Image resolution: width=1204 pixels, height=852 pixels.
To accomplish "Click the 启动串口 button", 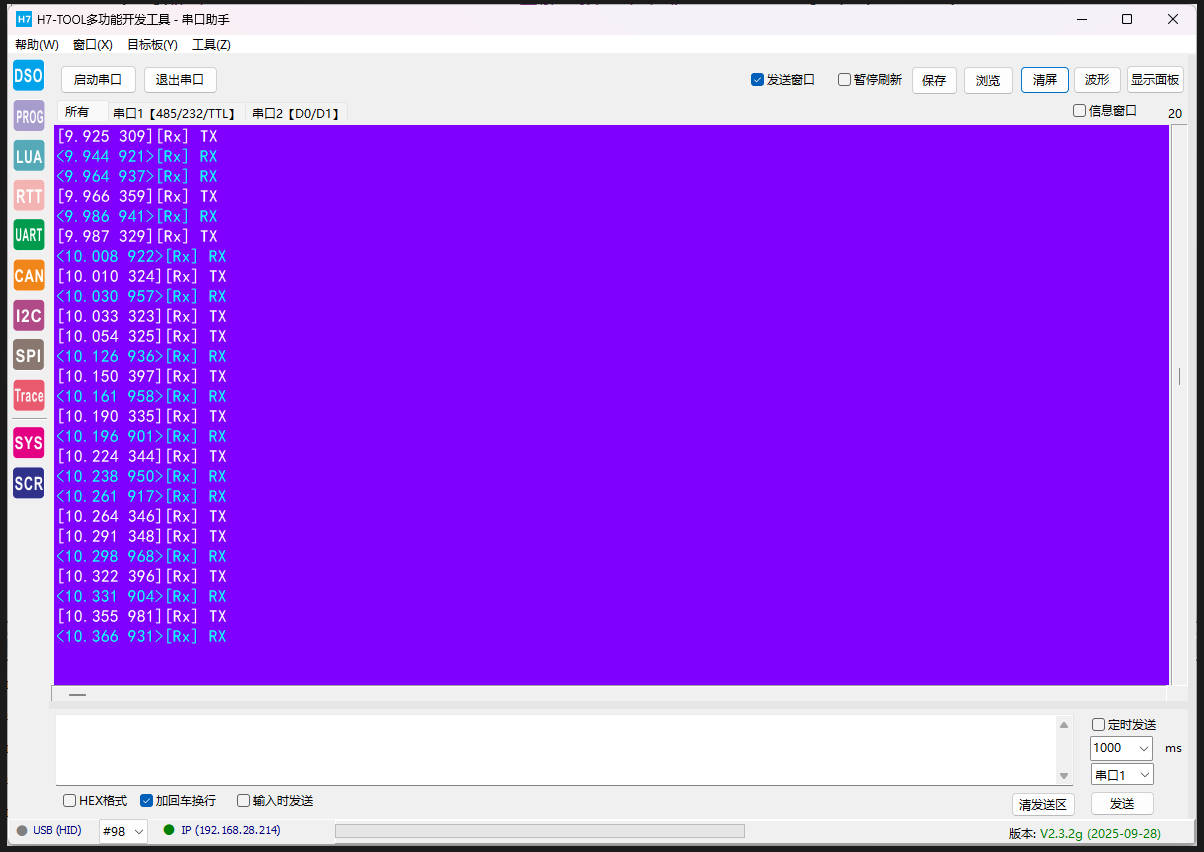I will point(98,80).
